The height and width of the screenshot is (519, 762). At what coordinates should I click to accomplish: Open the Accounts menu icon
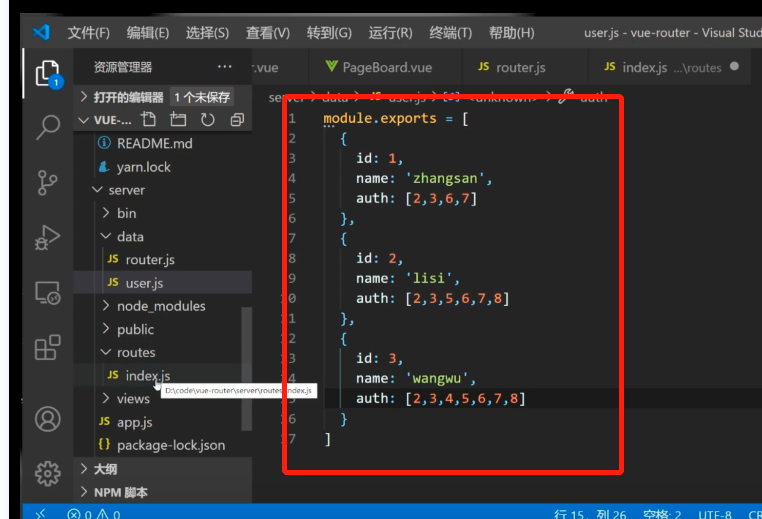[x=48, y=419]
